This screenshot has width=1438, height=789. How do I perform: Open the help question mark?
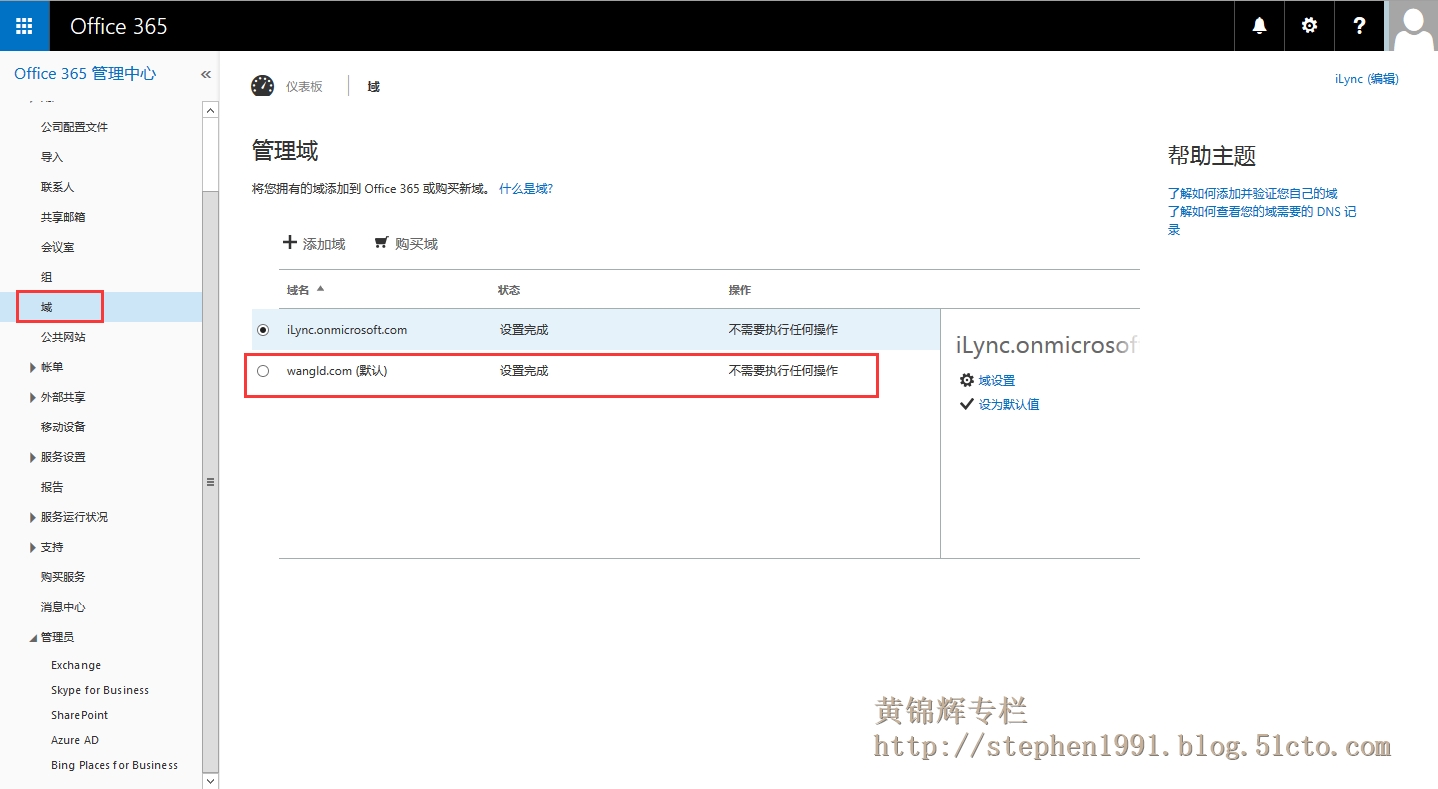(x=1360, y=26)
